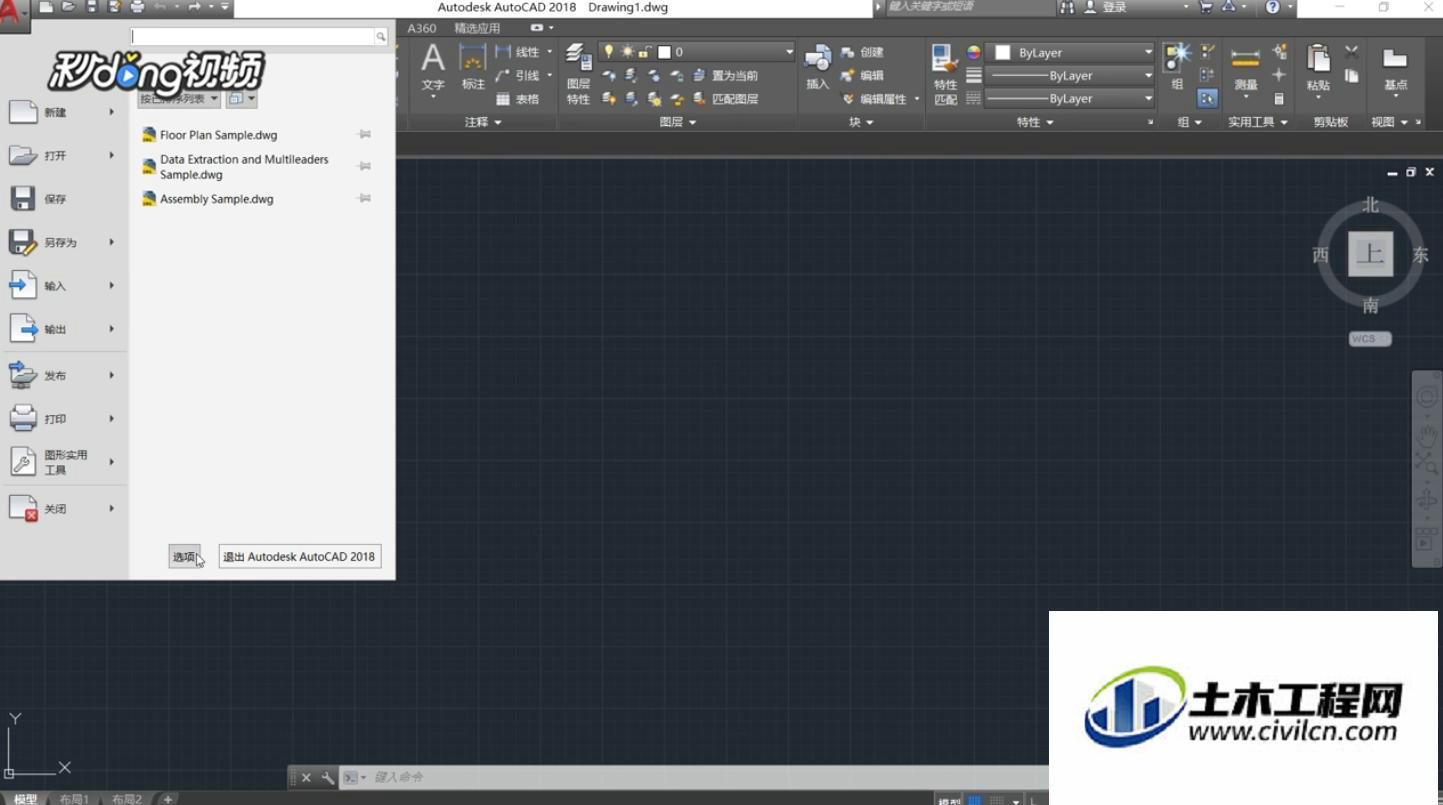This screenshot has height=805, width=1443.
Task: Click the quick-access New drawing icon
Action: pyautogui.click(x=47, y=7)
